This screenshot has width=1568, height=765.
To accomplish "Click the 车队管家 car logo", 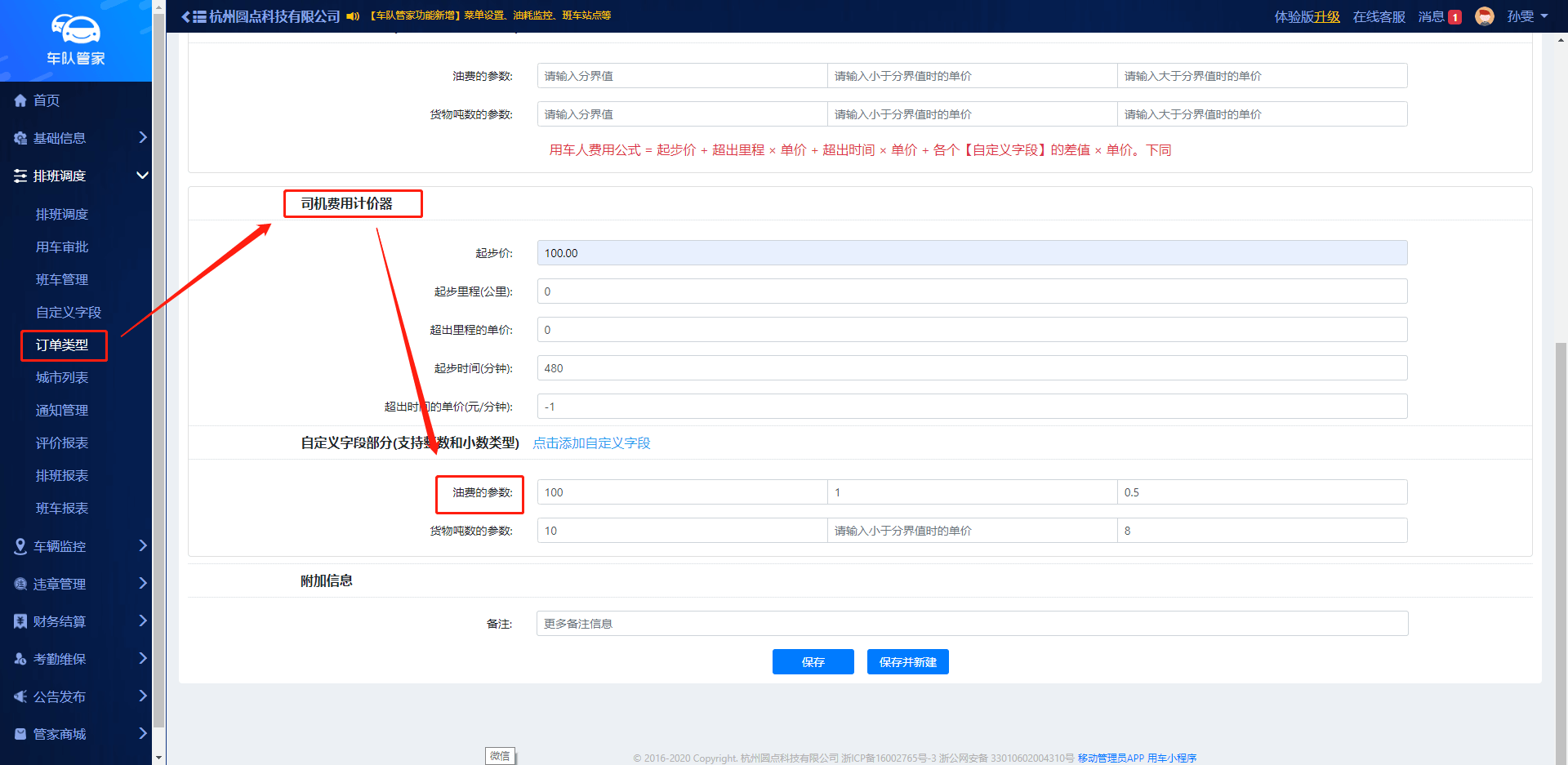I will [76, 31].
